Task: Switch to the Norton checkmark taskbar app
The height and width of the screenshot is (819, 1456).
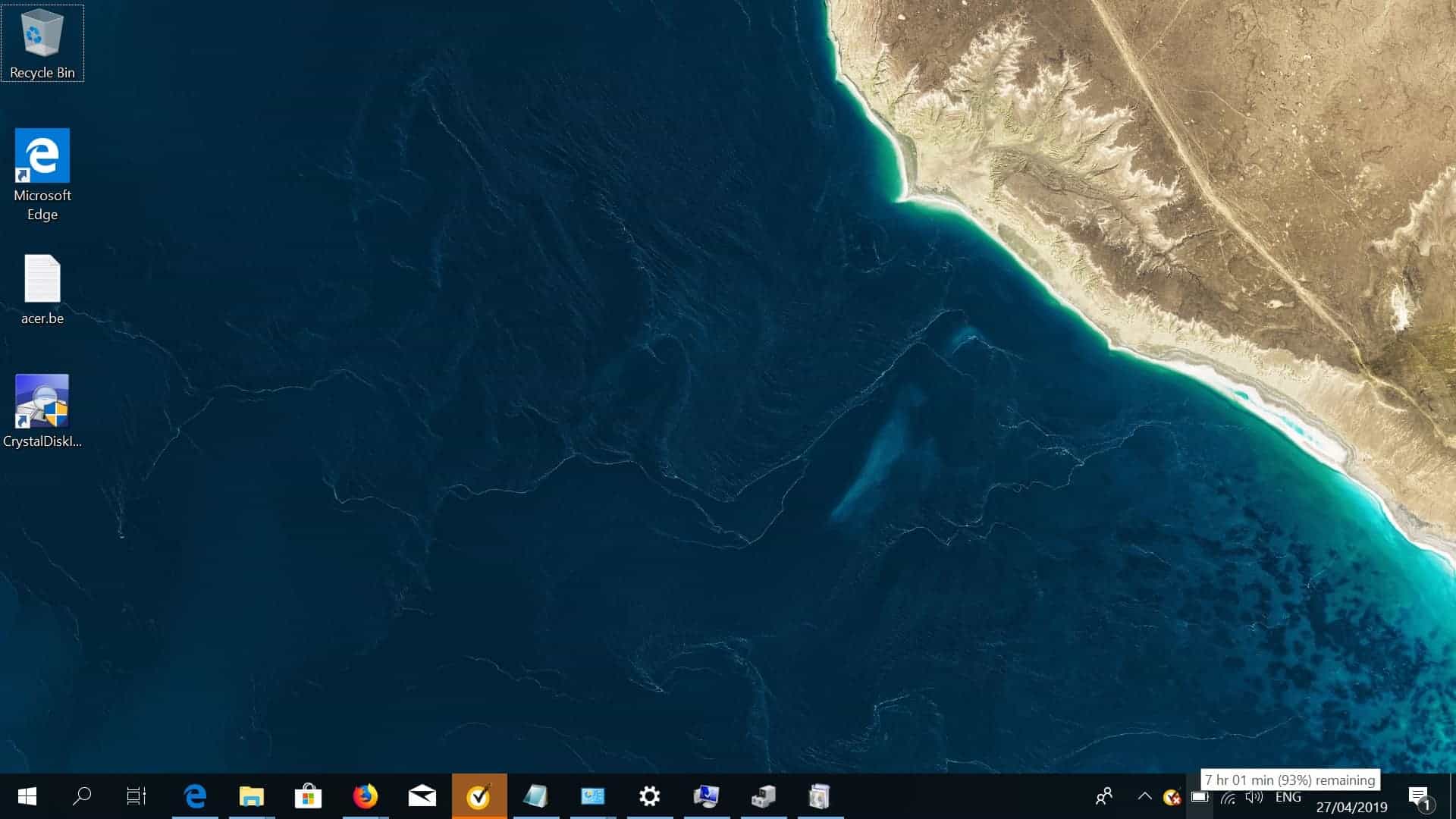Action: [x=479, y=796]
